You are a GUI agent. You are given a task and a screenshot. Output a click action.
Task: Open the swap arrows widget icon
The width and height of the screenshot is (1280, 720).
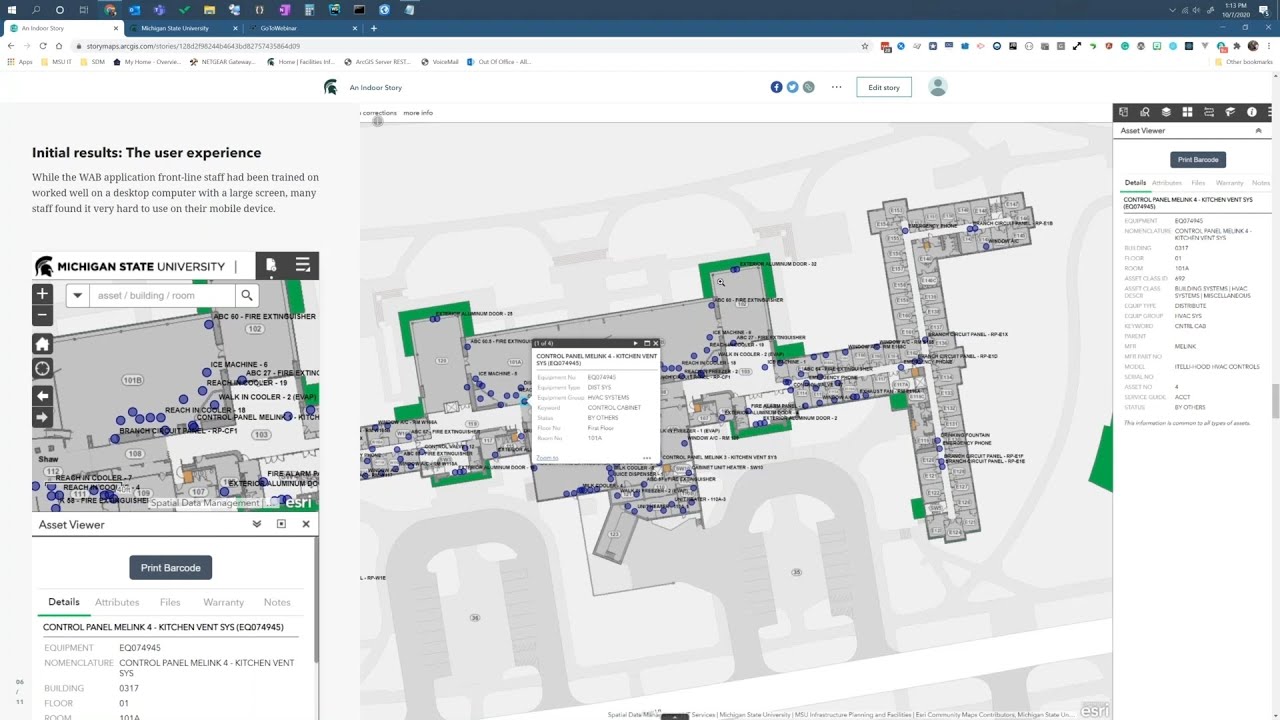tap(1209, 112)
